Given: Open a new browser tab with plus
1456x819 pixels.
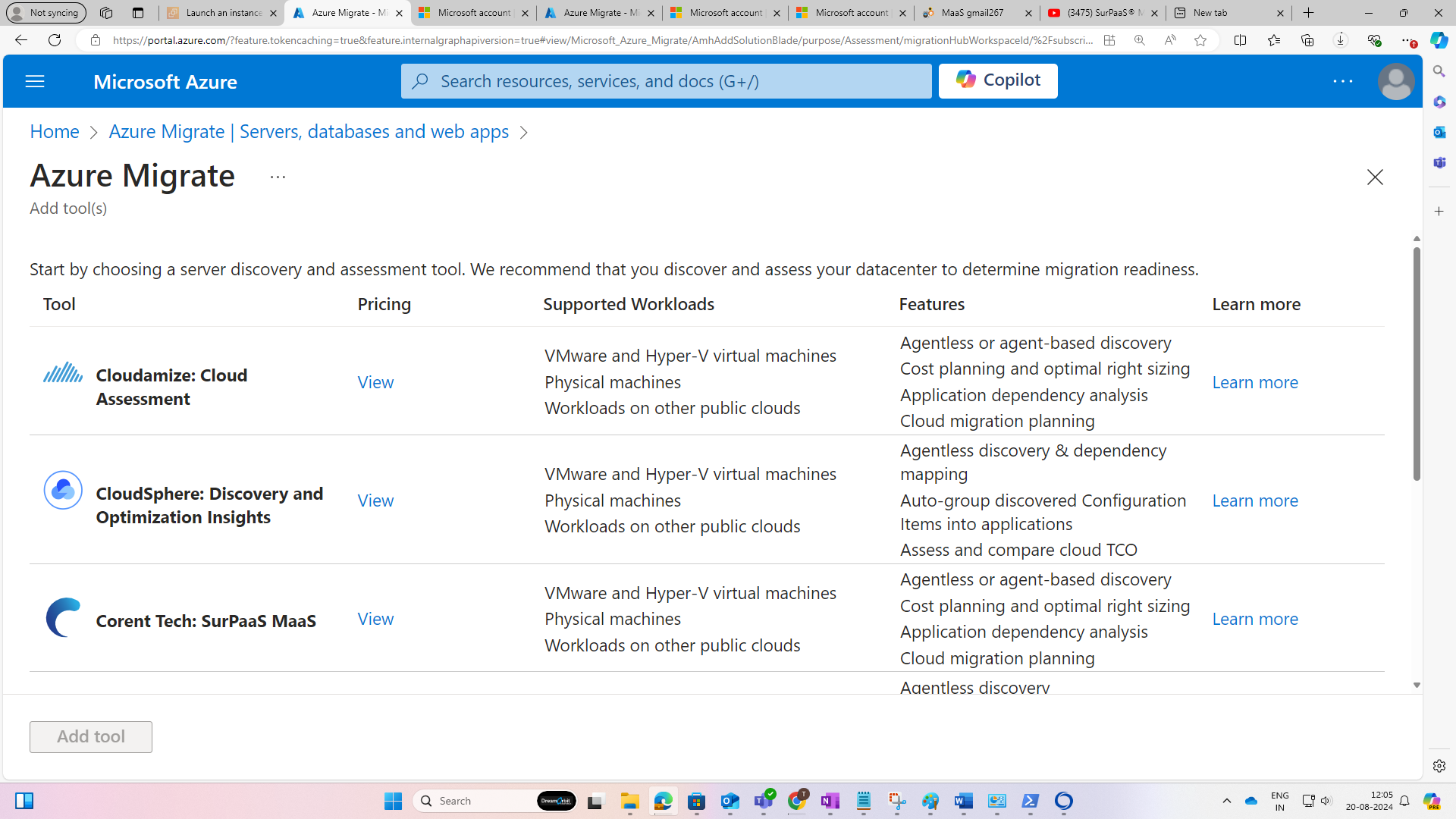Looking at the screenshot, I should coord(1309,13).
